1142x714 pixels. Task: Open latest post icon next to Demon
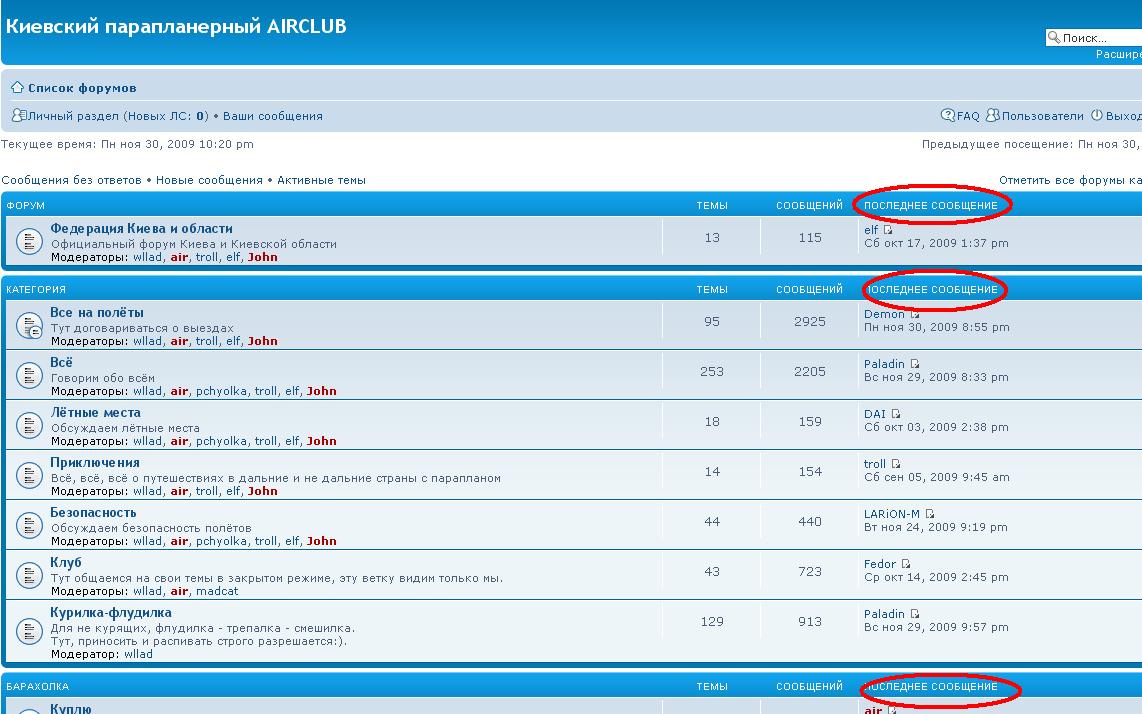click(915, 314)
